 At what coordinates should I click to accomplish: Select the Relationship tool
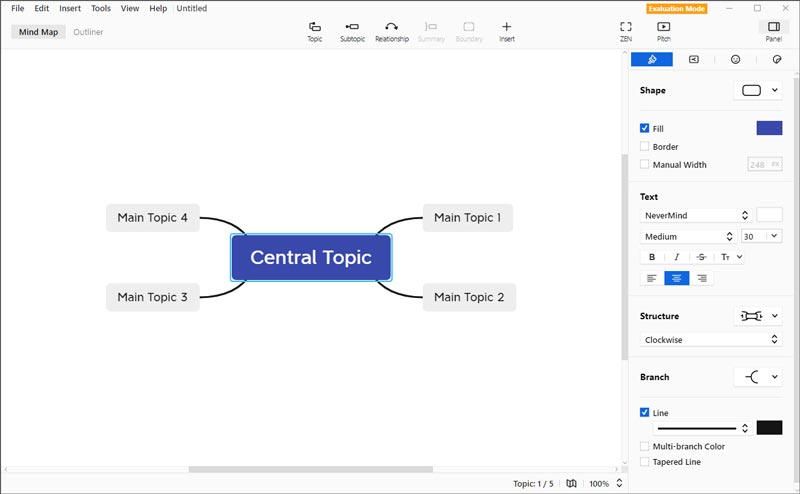(x=391, y=31)
